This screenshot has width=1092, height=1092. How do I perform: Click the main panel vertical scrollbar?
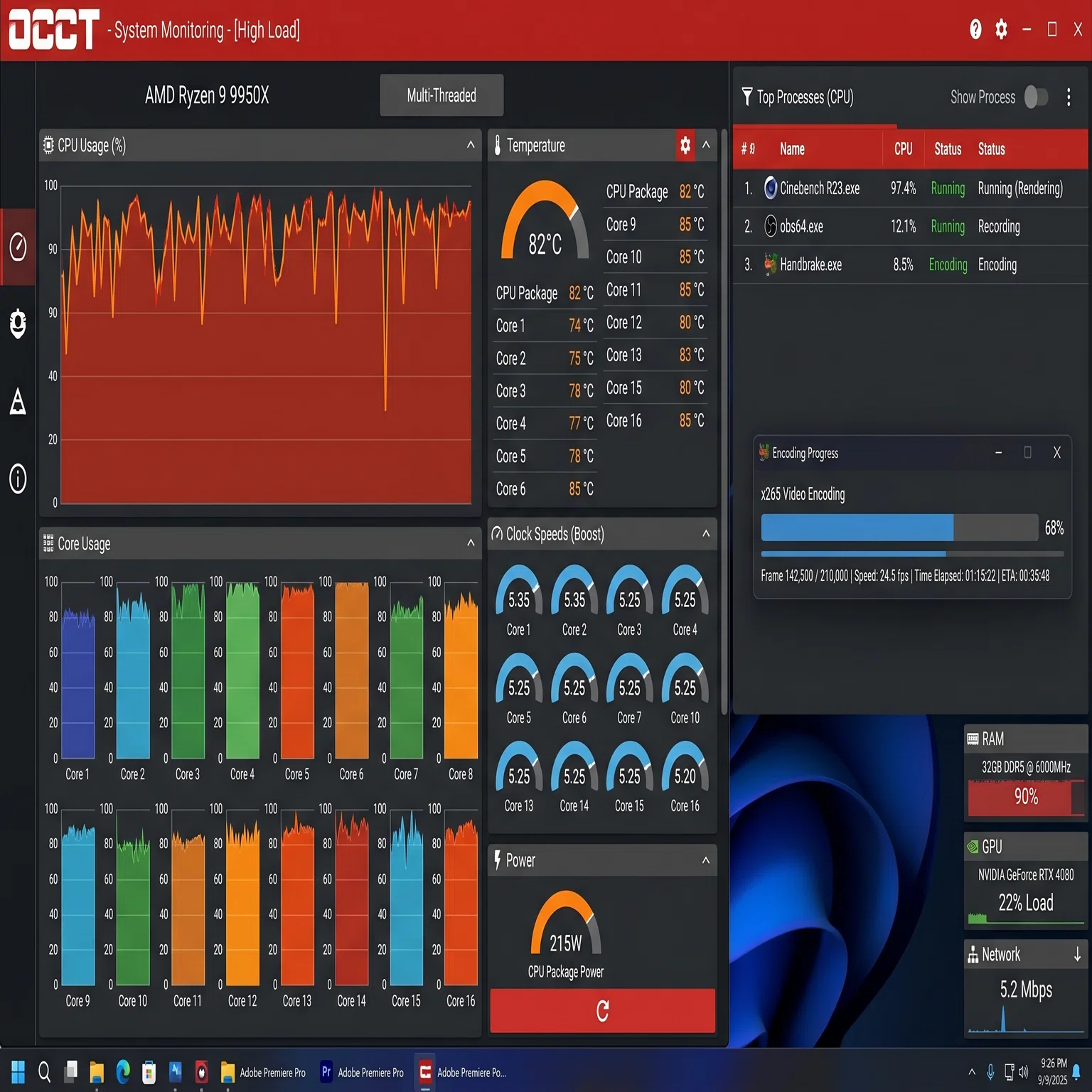tap(724, 422)
